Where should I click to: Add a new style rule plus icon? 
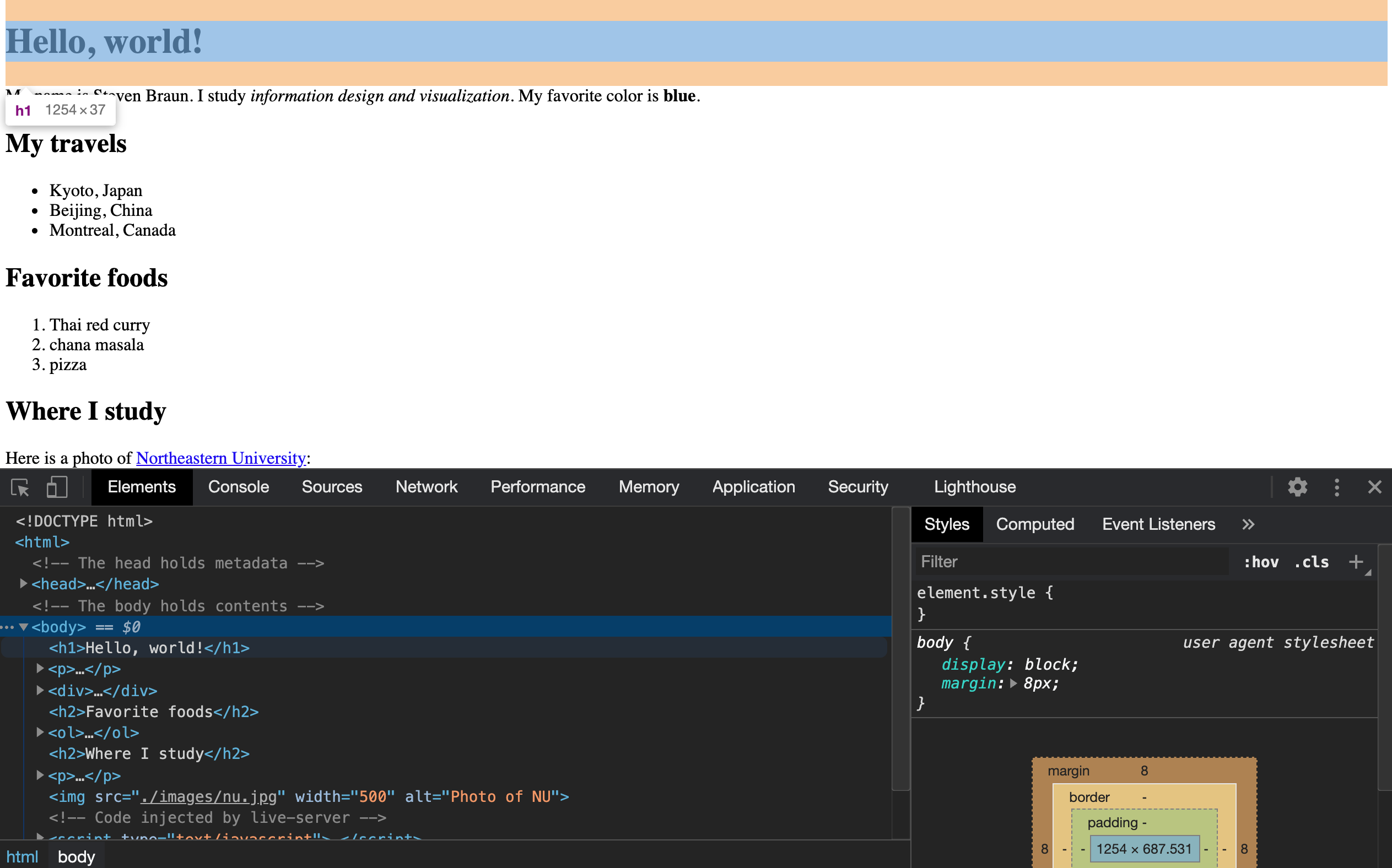tap(1356, 562)
